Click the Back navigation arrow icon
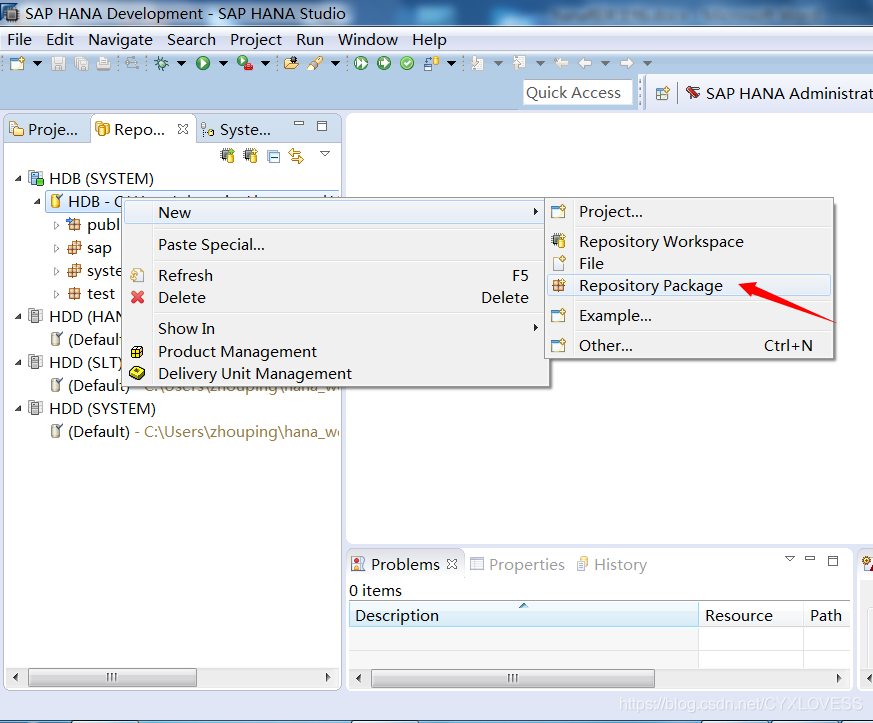 click(585, 63)
